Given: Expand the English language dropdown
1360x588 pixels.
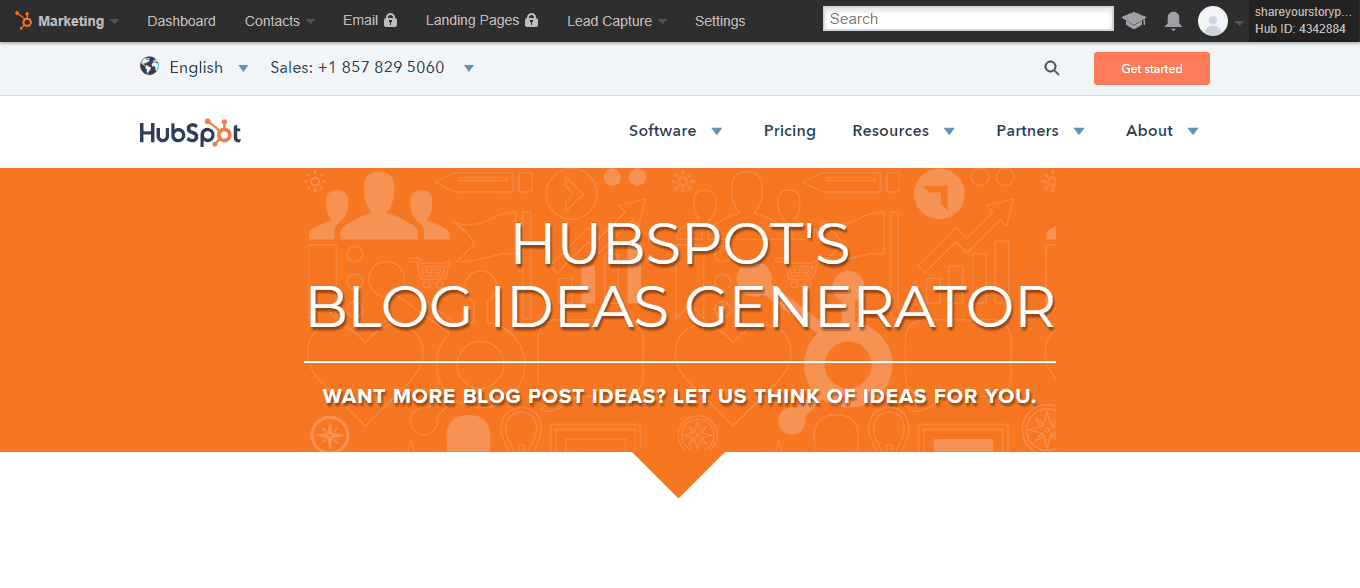Looking at the screenshot, I should pyautogui.click(x=242, y=68).
